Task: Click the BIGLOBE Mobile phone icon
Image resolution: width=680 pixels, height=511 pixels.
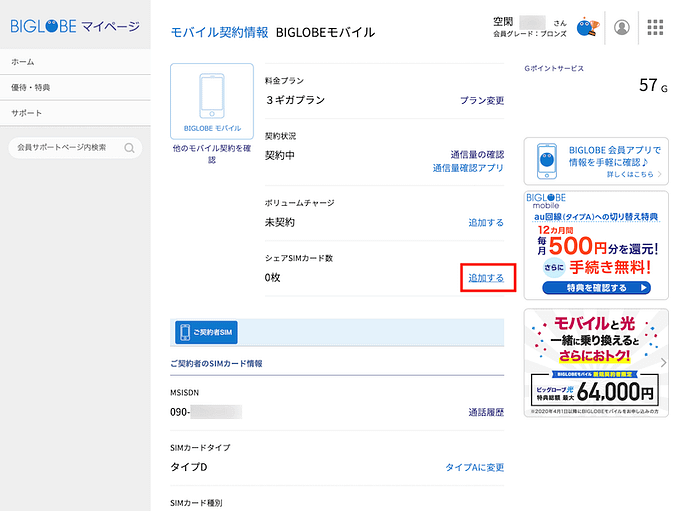Action: click(x=212, y=99)
